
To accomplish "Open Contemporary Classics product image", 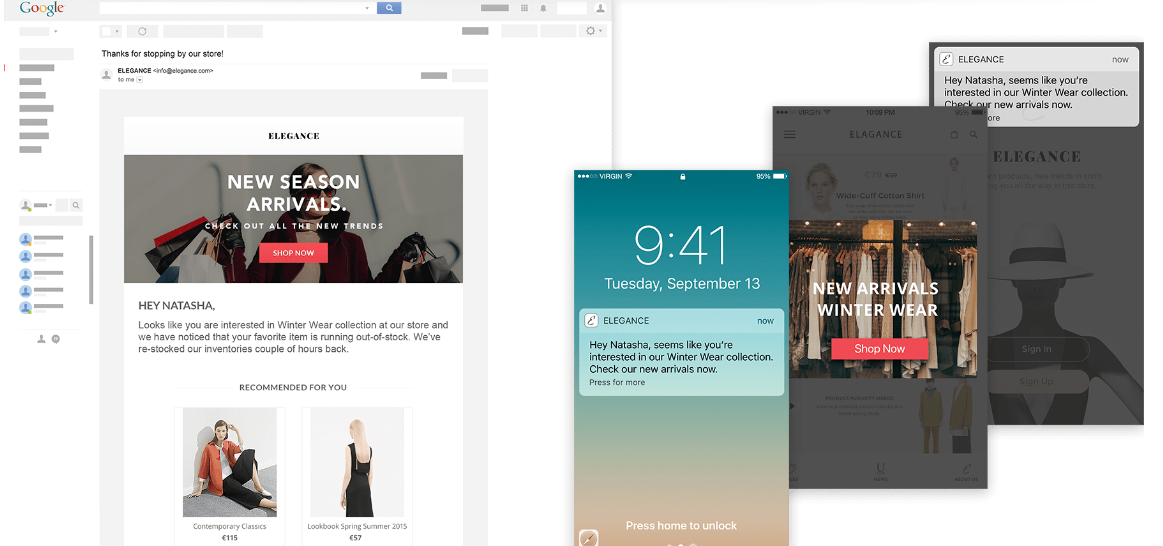I will (230, 462).
